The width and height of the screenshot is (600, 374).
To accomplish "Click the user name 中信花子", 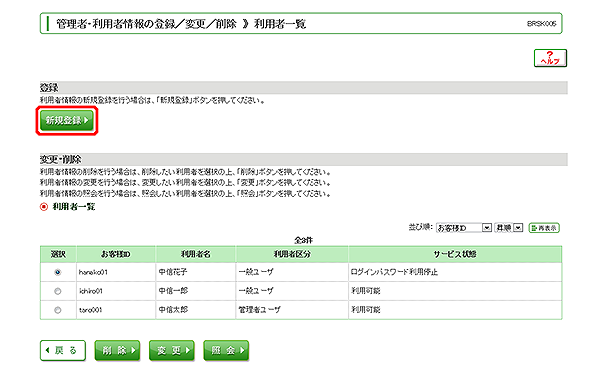I will [173, 272].
